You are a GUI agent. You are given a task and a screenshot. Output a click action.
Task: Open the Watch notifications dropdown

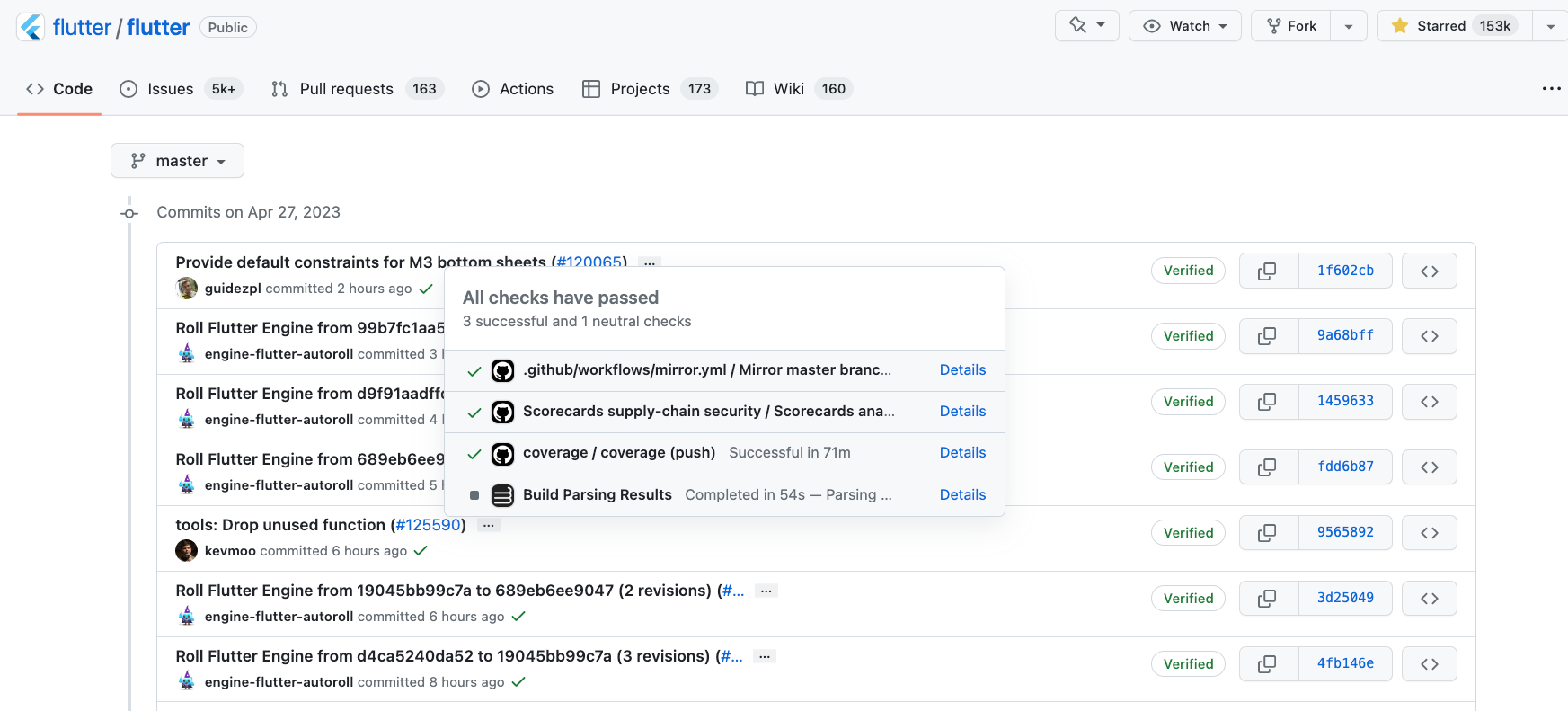pos(1185,26)
